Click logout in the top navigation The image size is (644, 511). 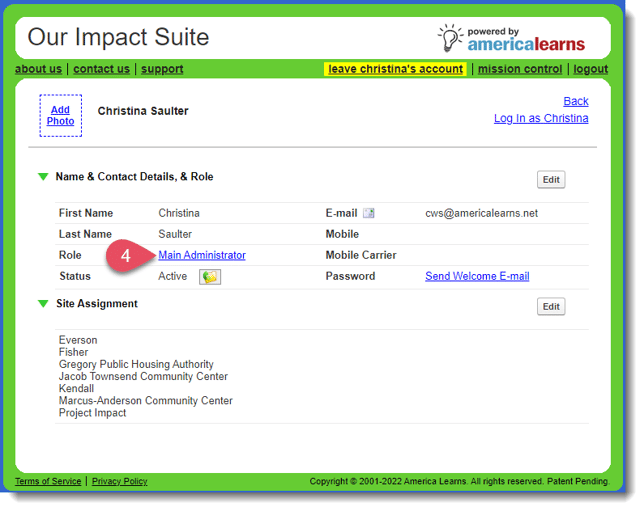590,69
